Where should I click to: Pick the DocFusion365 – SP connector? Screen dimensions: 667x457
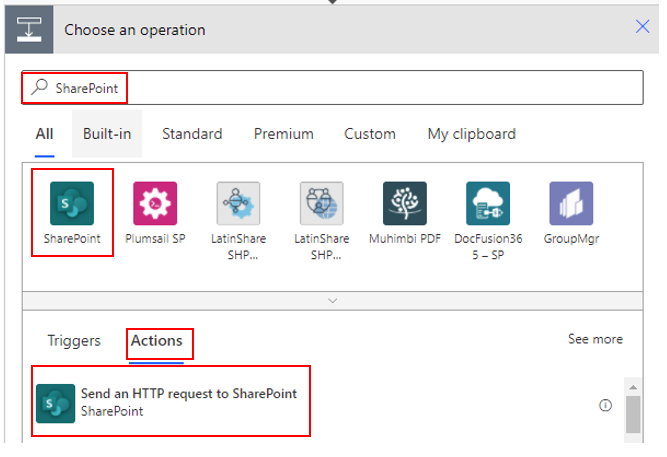point(488,203)
